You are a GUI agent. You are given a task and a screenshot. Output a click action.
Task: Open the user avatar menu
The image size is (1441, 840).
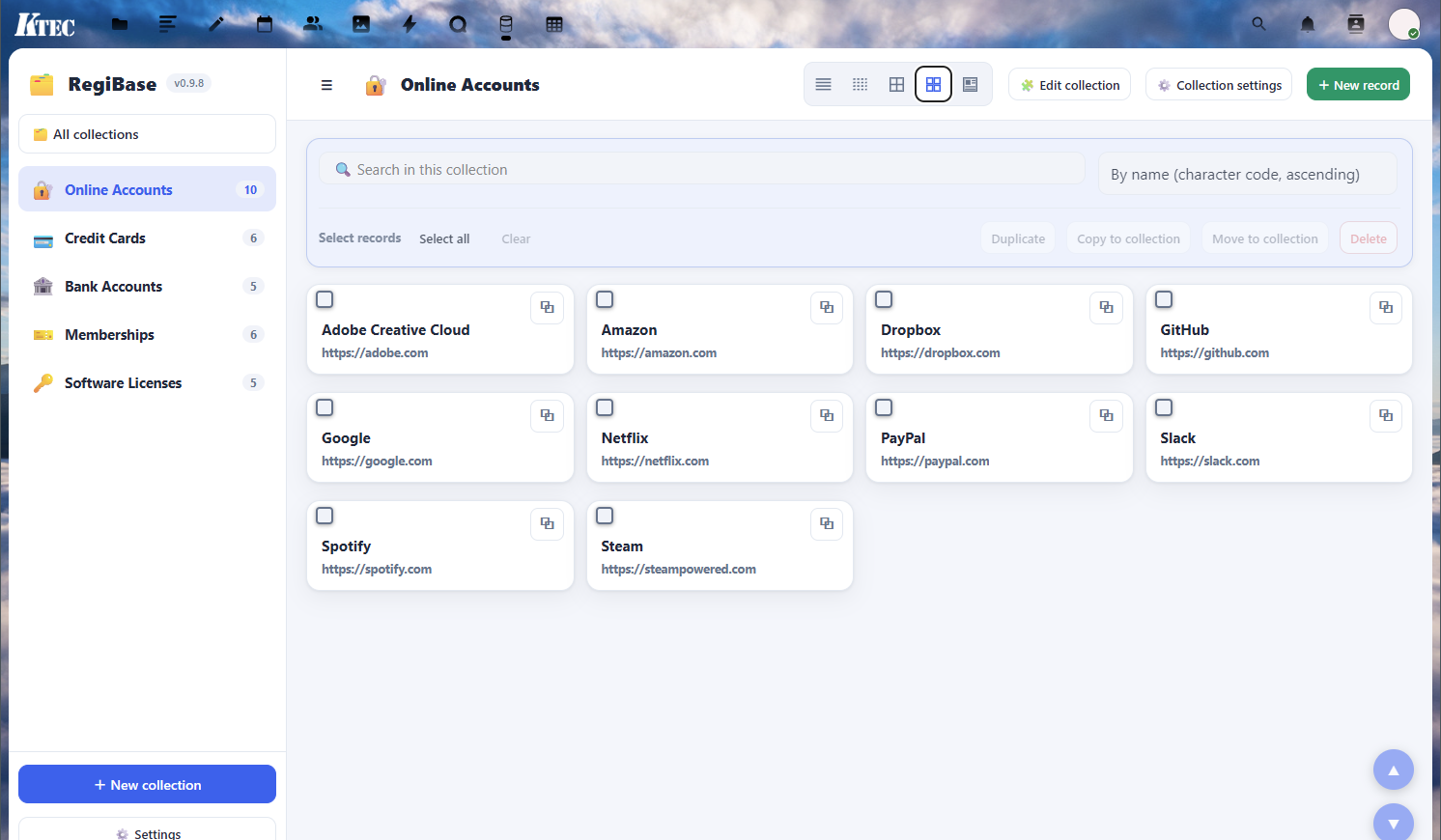(1403, 24)
